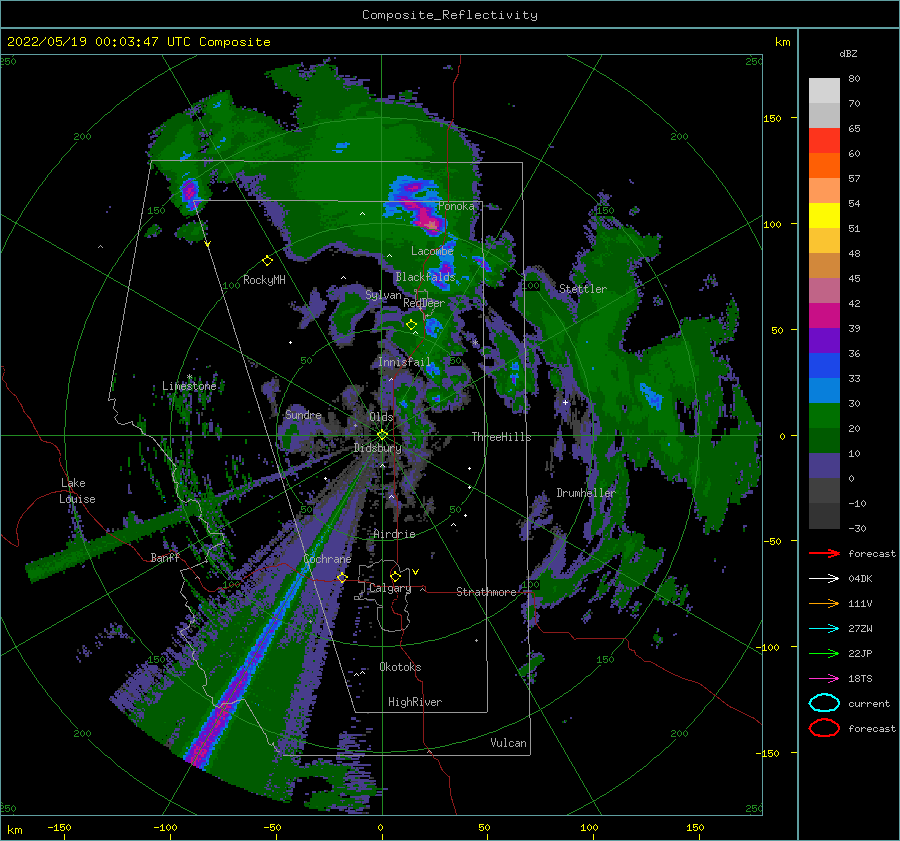Select the slate 0-10 dBZ color swatch
Viewport: 900px width, 841px height.
click(x=824, y=466)
